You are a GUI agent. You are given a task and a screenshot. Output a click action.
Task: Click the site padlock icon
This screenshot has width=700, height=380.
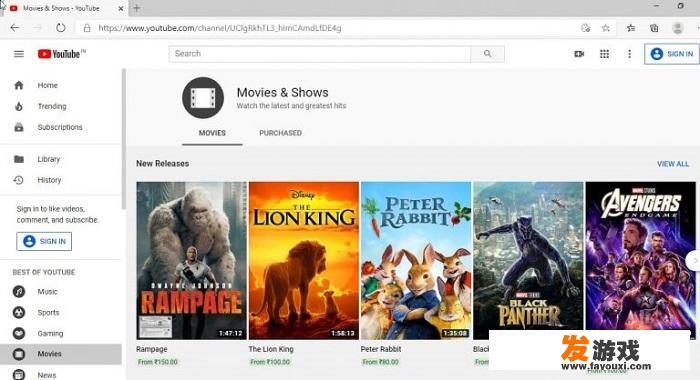tap(87, 28)
